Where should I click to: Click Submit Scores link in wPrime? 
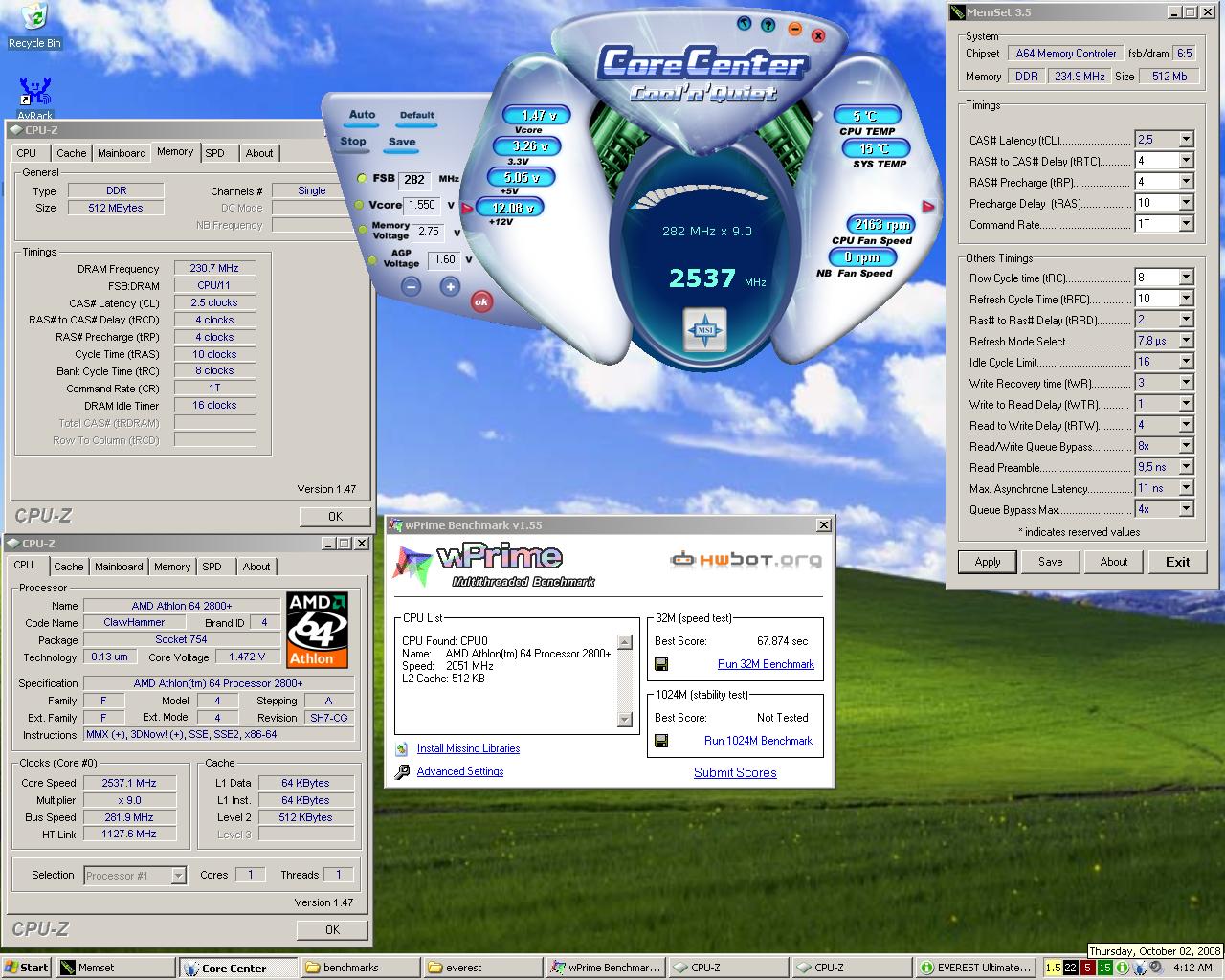(x=735, y=772)
